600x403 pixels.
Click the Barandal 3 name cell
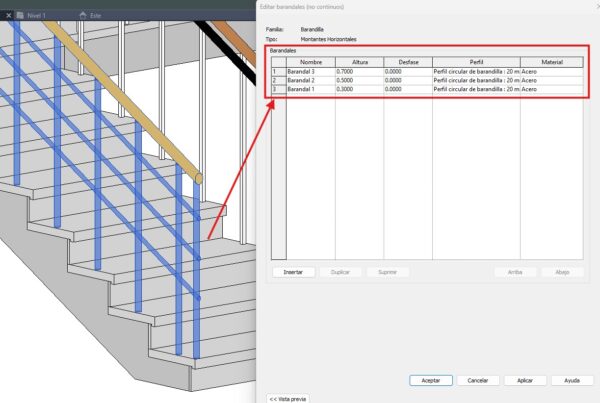coord(310,72)
